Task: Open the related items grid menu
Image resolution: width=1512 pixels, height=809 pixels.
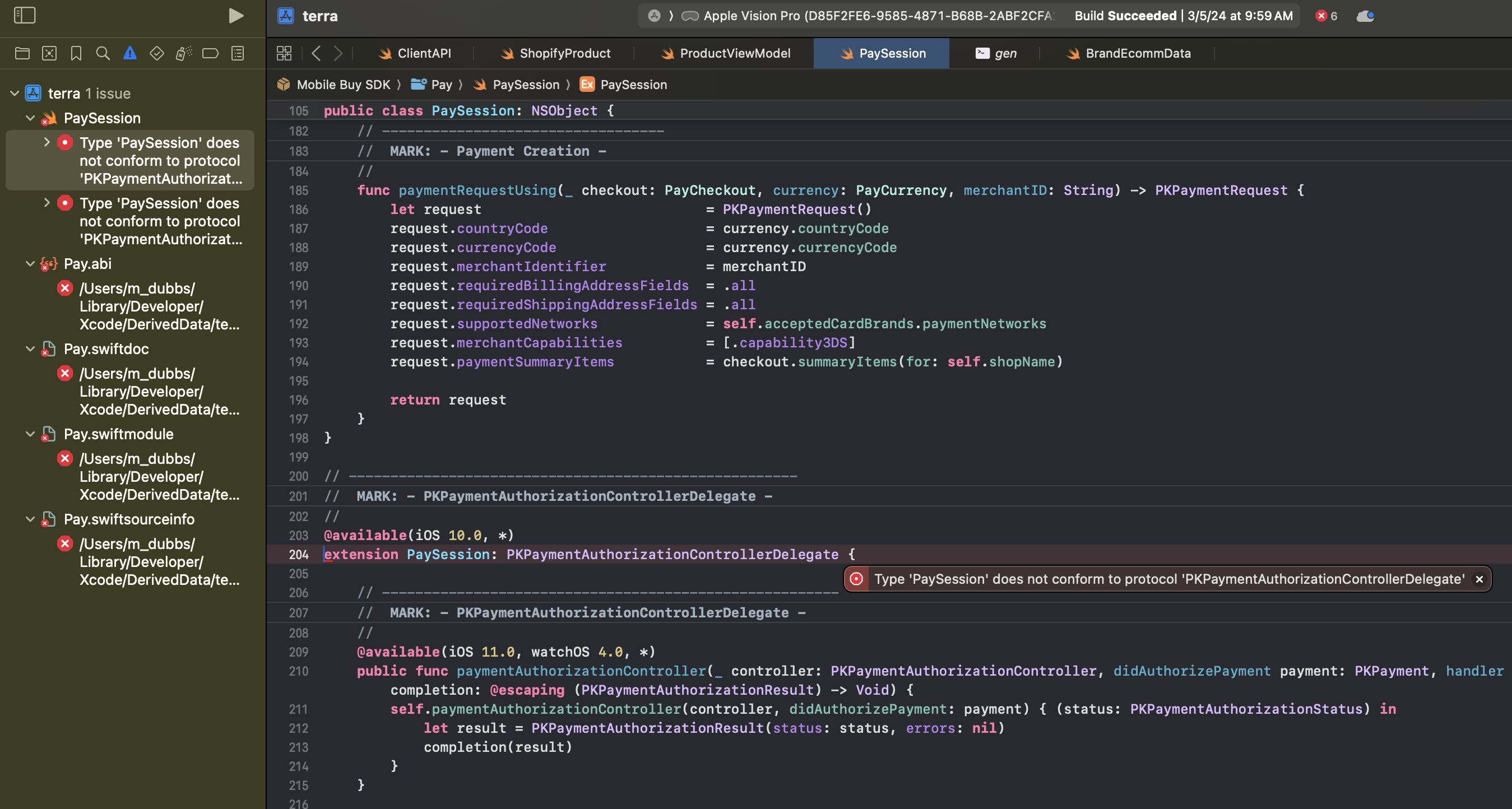Action: point(284,53)
